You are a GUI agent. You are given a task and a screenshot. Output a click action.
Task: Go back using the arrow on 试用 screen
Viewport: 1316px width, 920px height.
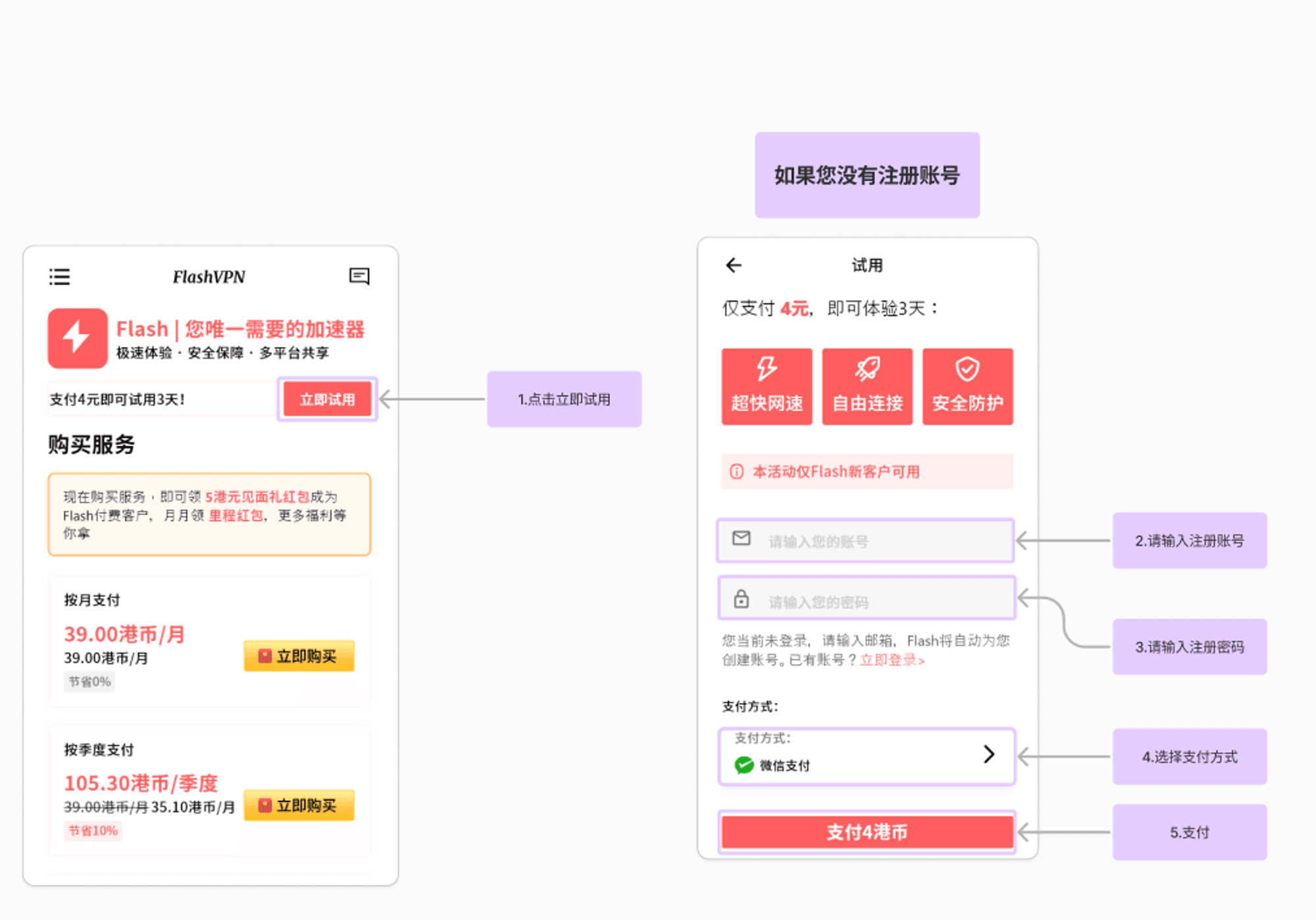click(734, 265)
